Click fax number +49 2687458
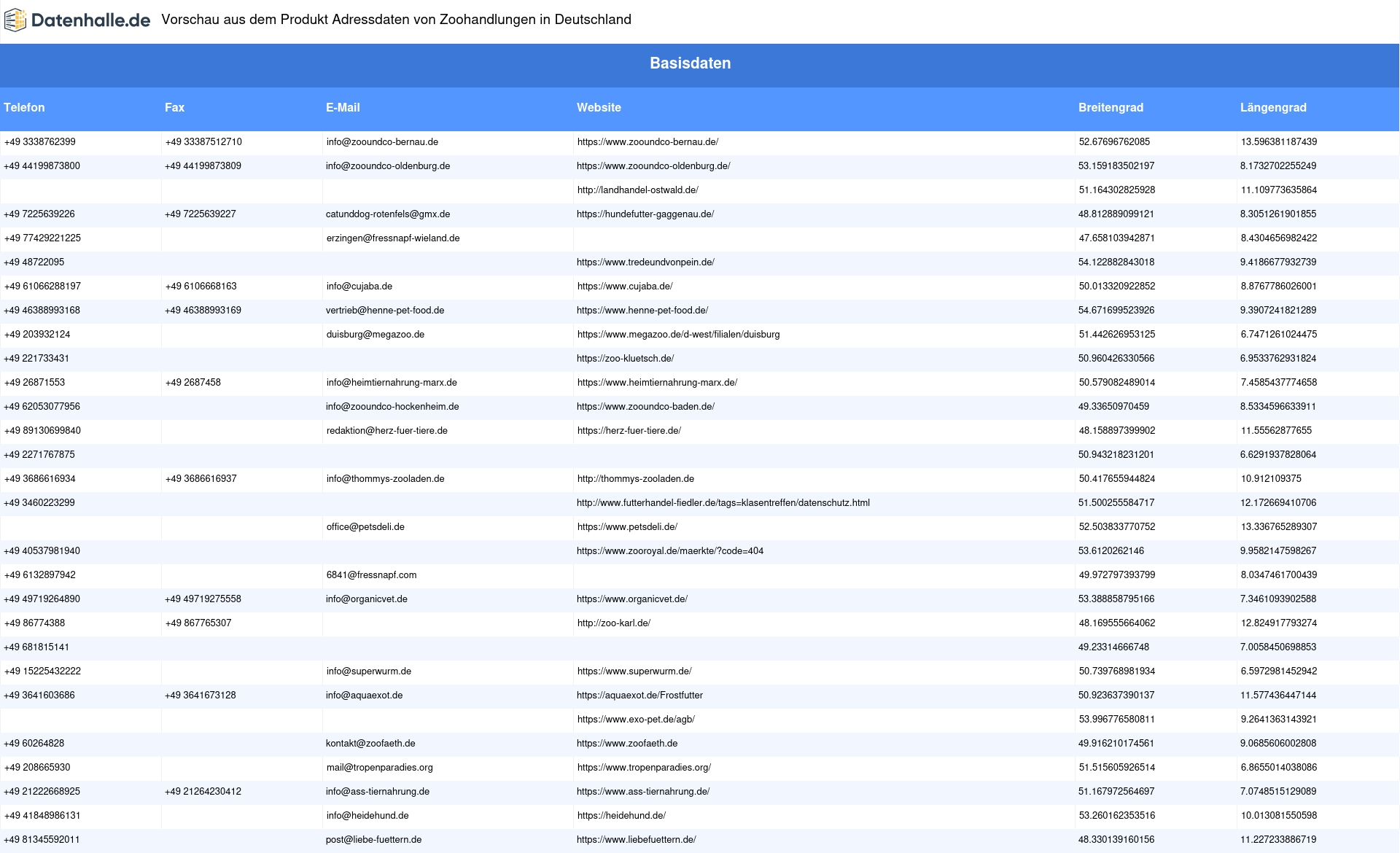The height and width of the screenshot is (853, 1400). tap(193, 383)
